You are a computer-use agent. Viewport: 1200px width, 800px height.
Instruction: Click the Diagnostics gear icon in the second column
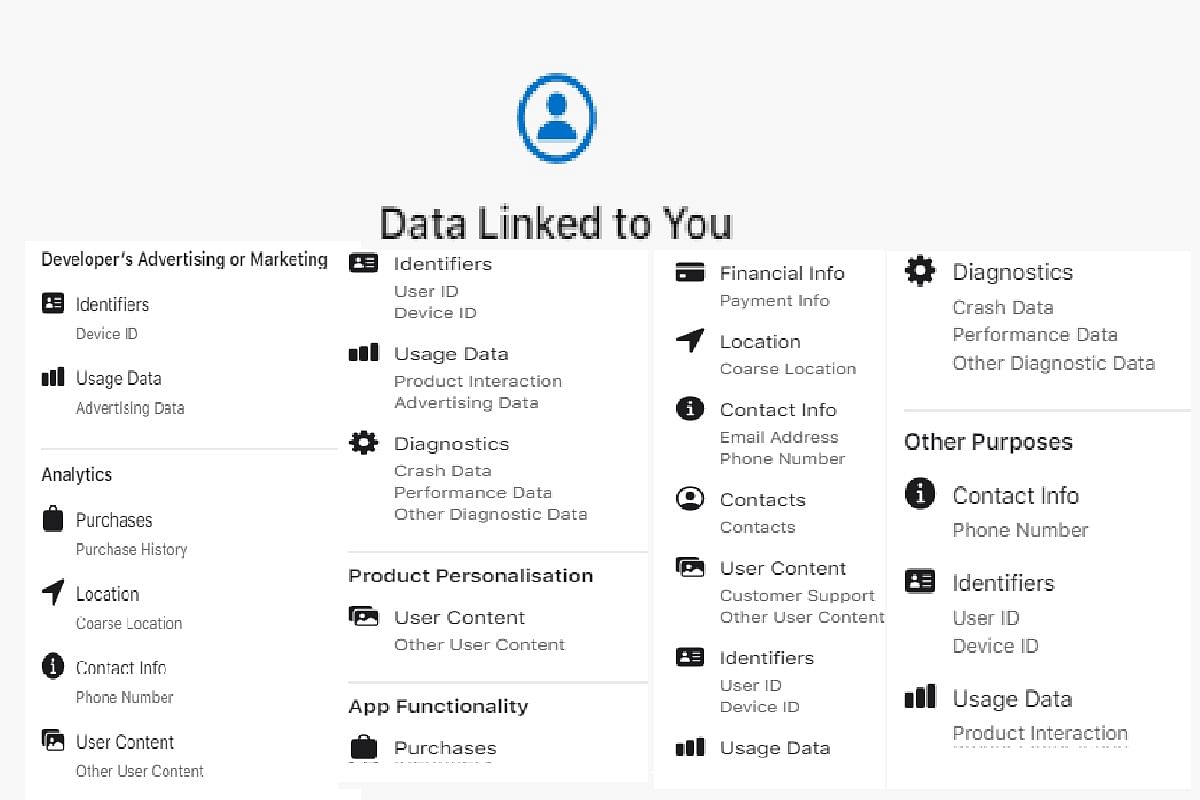363,442
